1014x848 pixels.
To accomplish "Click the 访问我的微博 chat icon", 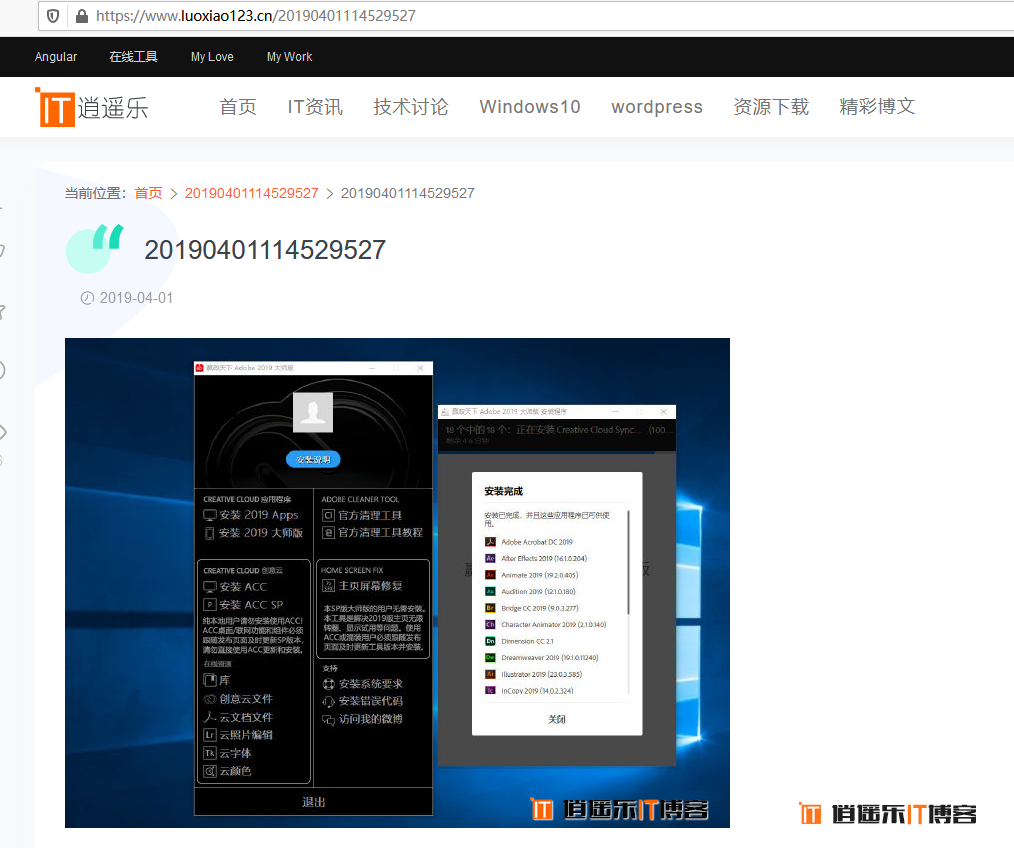I will [x=329, y=719].
